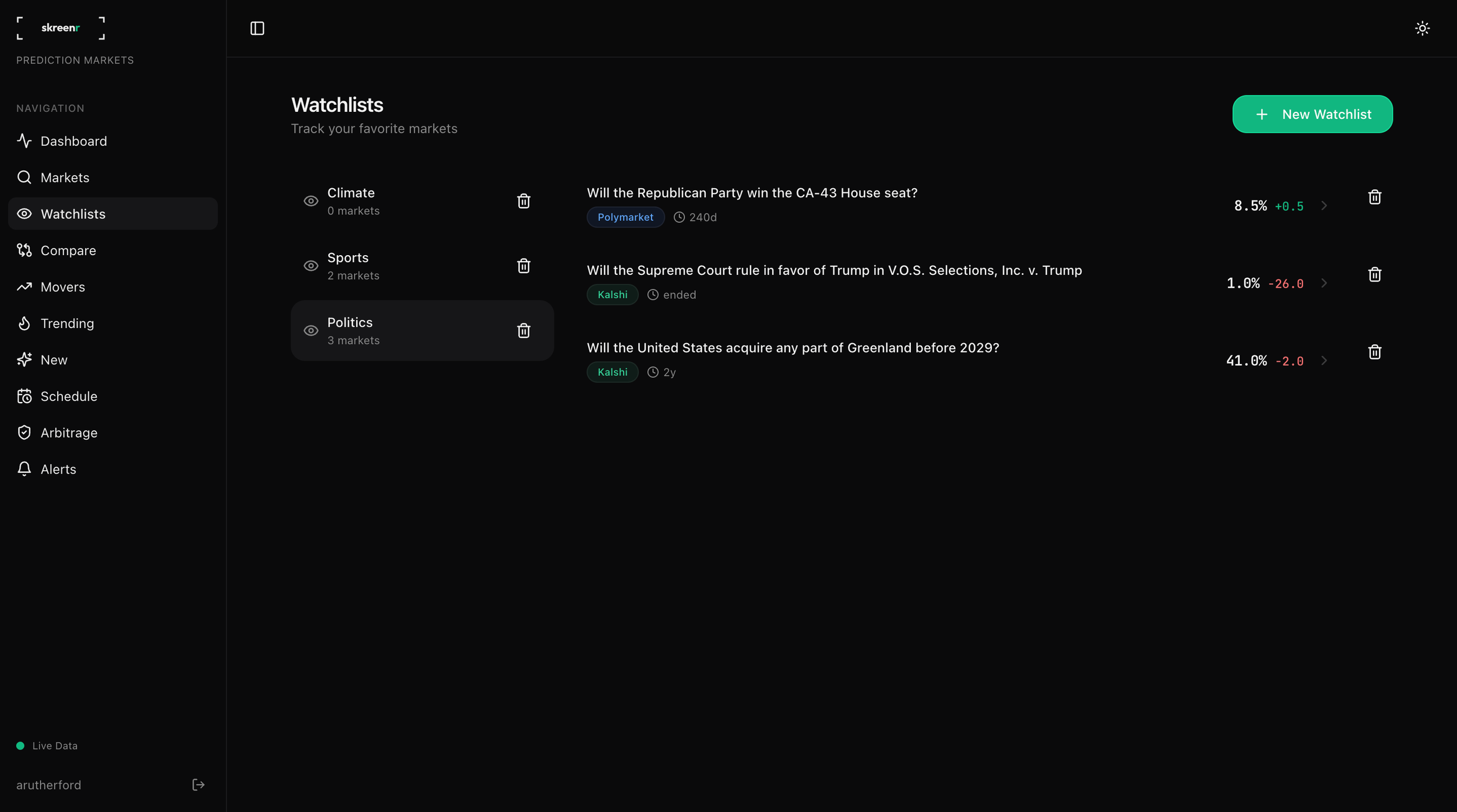Viewport: 1457px width, 812px height.
Task: Click the 1.0% price value
Action: [x=1243, y=283]
